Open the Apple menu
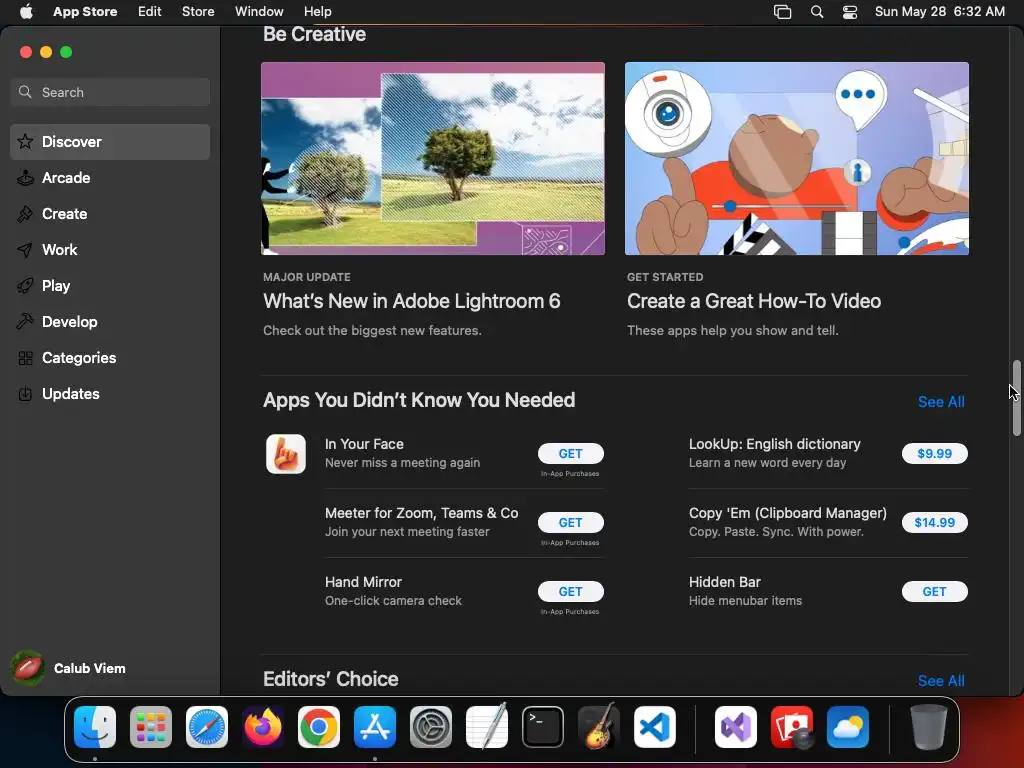 [26, 12]
